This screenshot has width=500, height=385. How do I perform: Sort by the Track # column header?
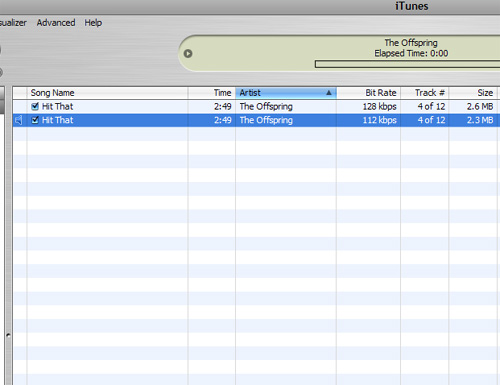[x=424, y=93]
